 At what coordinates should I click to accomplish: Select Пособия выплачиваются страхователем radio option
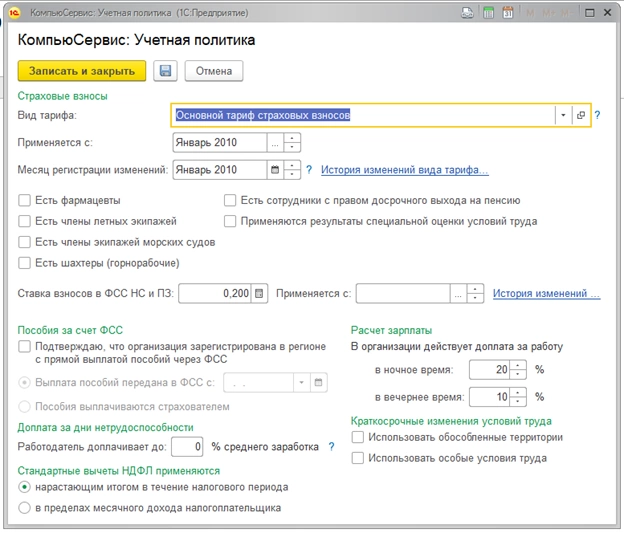click(x=24, y=407)
